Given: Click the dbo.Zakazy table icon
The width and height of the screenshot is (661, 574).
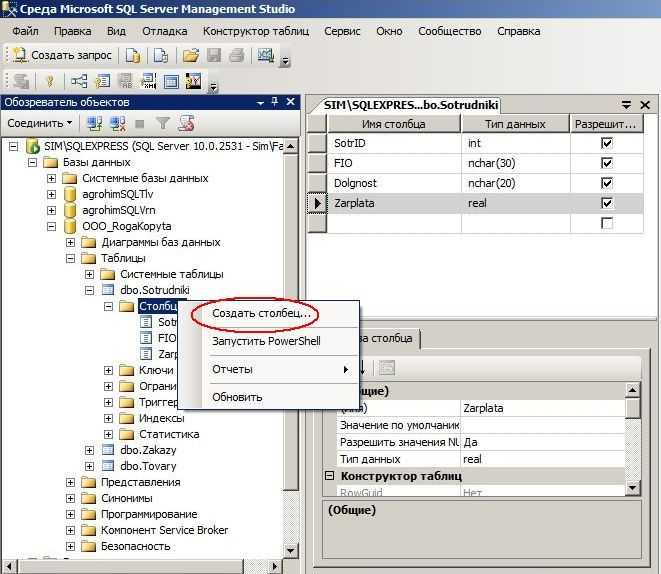Looking at the screenshot, I should (108, 450).
